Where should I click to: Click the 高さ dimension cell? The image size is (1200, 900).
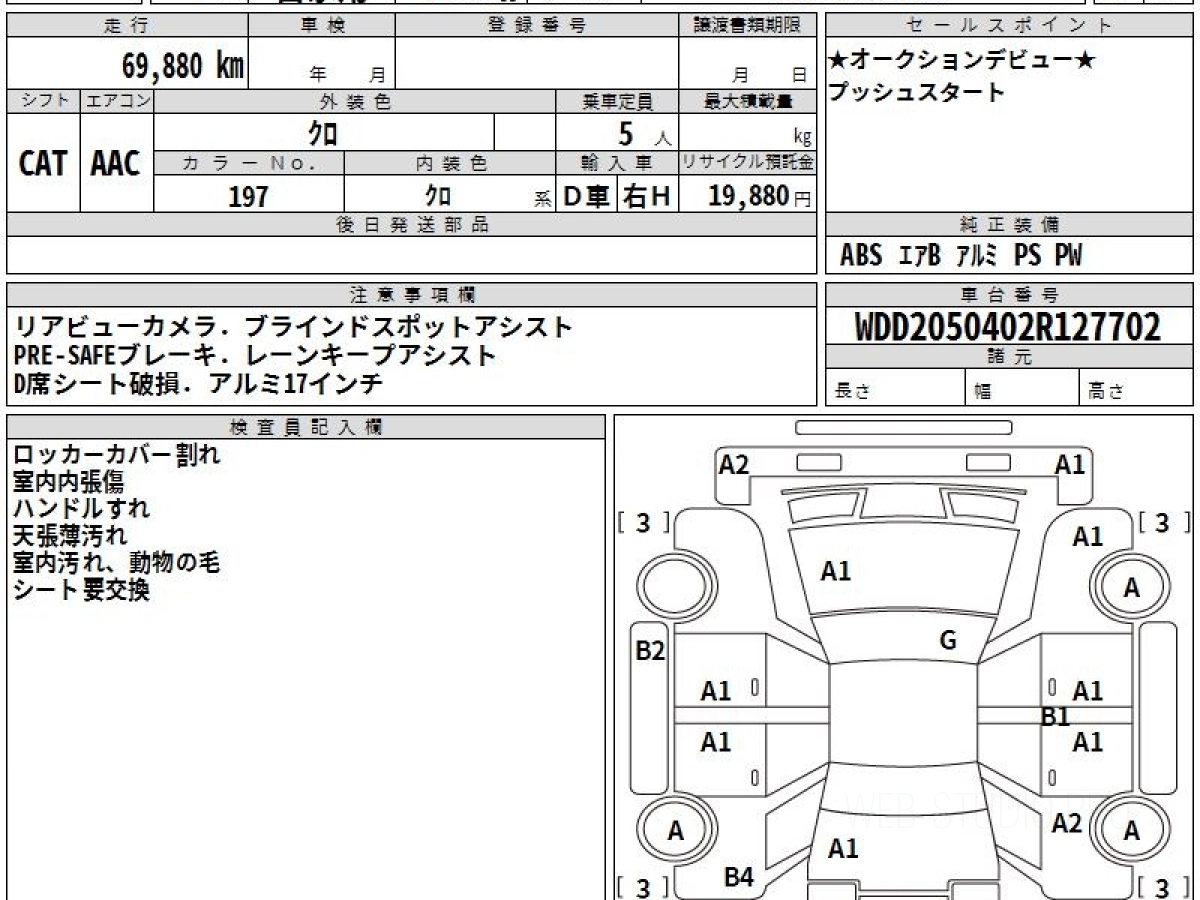[1136, 389]
